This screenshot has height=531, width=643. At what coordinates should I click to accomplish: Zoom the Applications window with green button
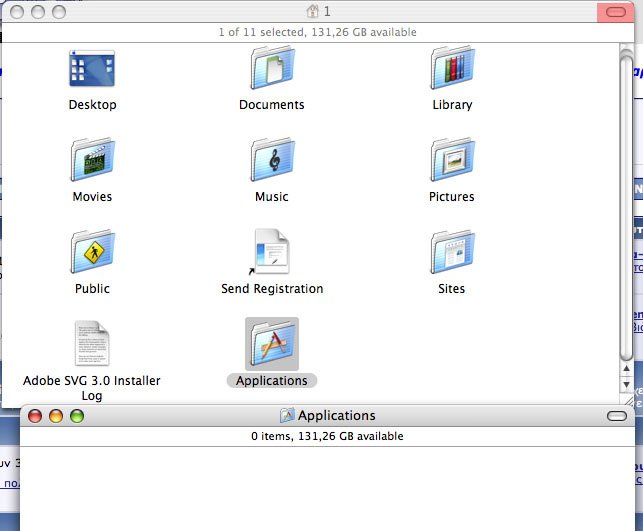(x=77, y=416)
